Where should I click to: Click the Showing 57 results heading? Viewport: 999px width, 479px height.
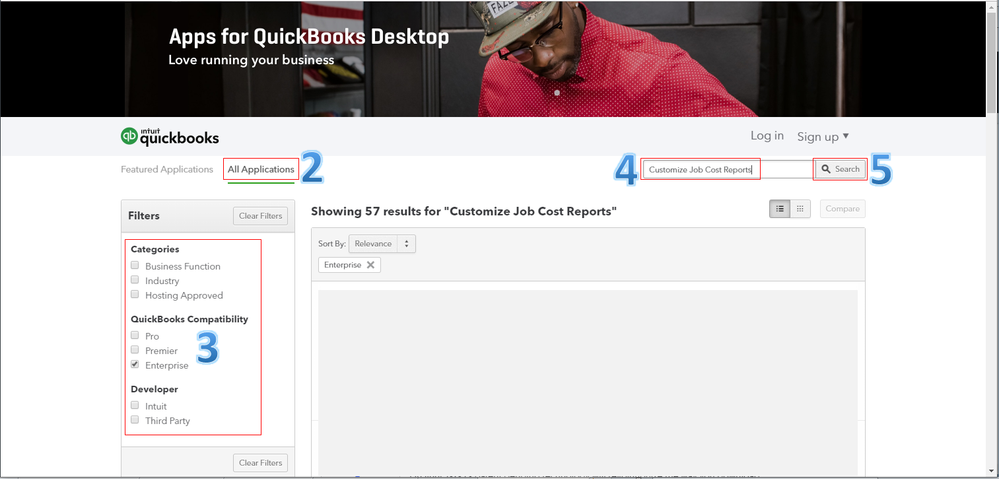coord(464,211)
